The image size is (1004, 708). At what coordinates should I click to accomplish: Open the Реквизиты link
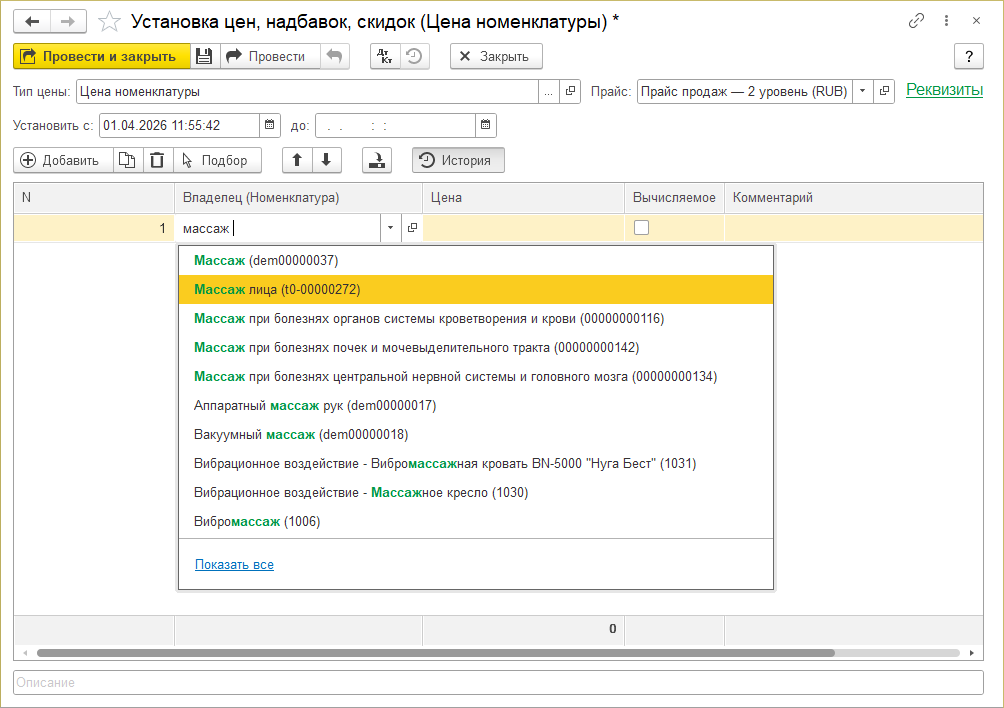pos(944,90)
